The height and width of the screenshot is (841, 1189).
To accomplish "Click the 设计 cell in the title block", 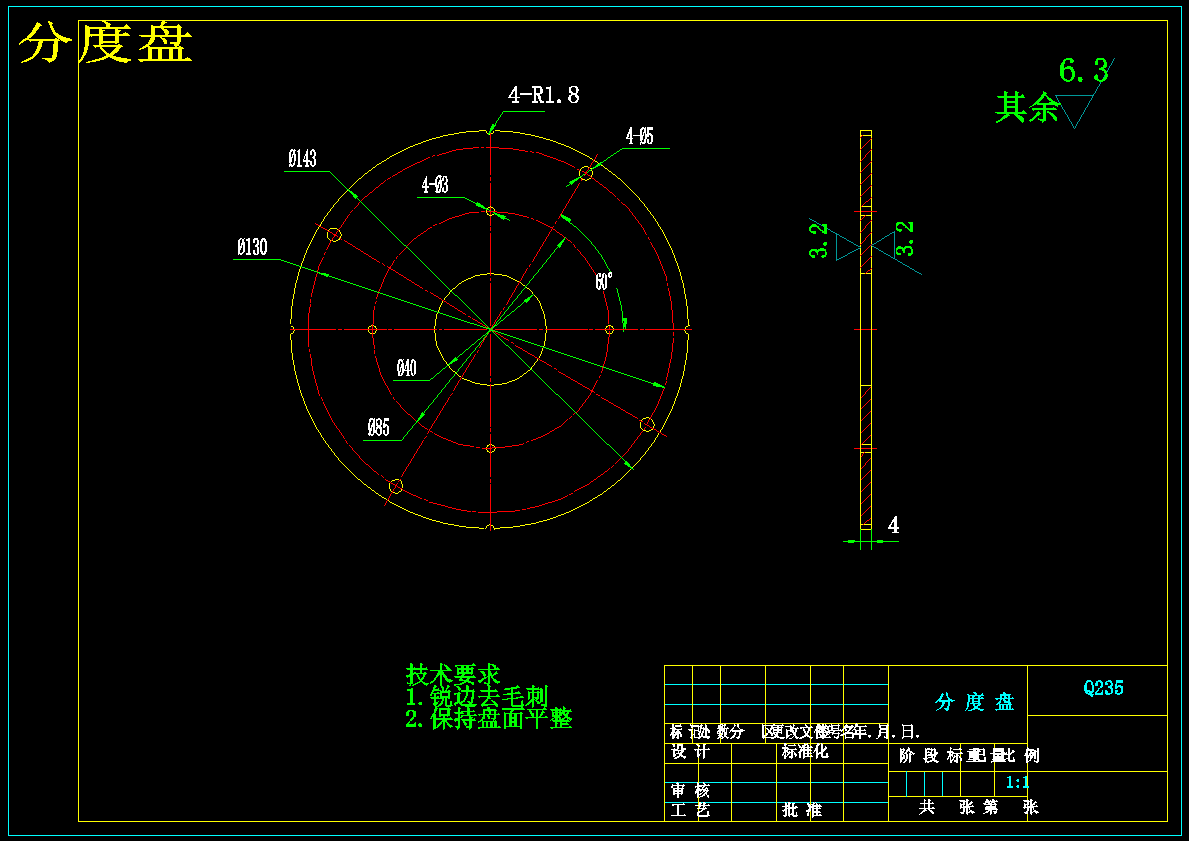I will click(690, 752).
